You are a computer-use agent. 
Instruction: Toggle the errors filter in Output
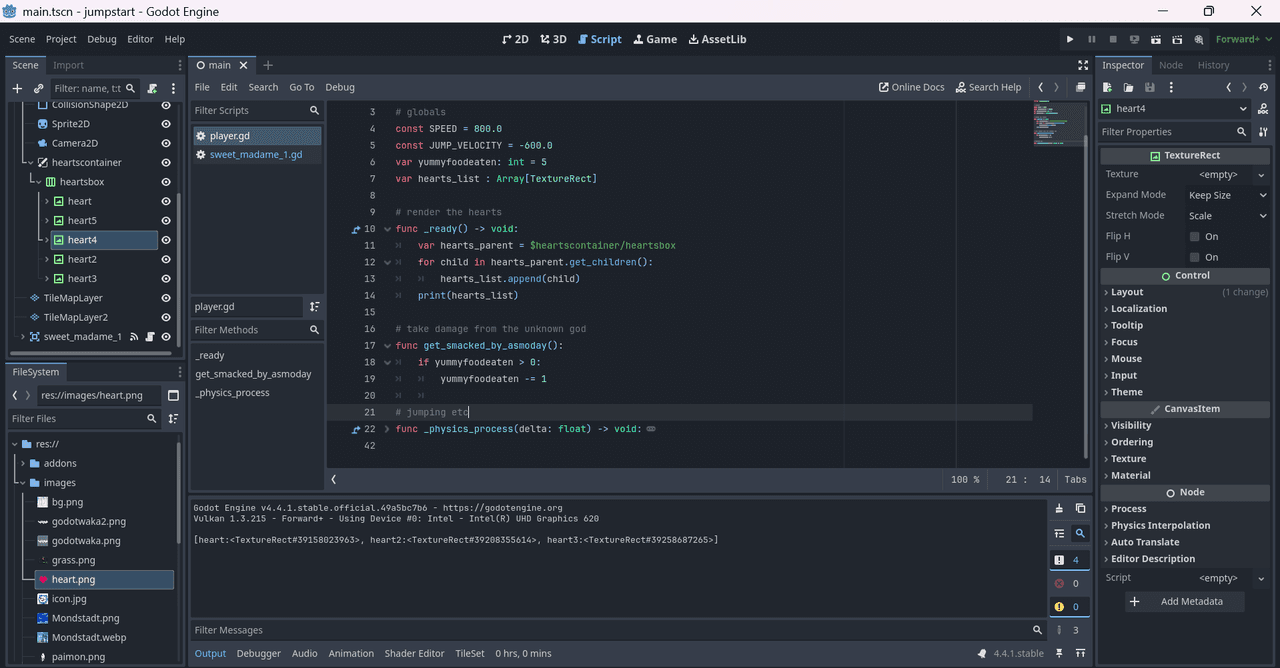click(x=1067, y=583)
